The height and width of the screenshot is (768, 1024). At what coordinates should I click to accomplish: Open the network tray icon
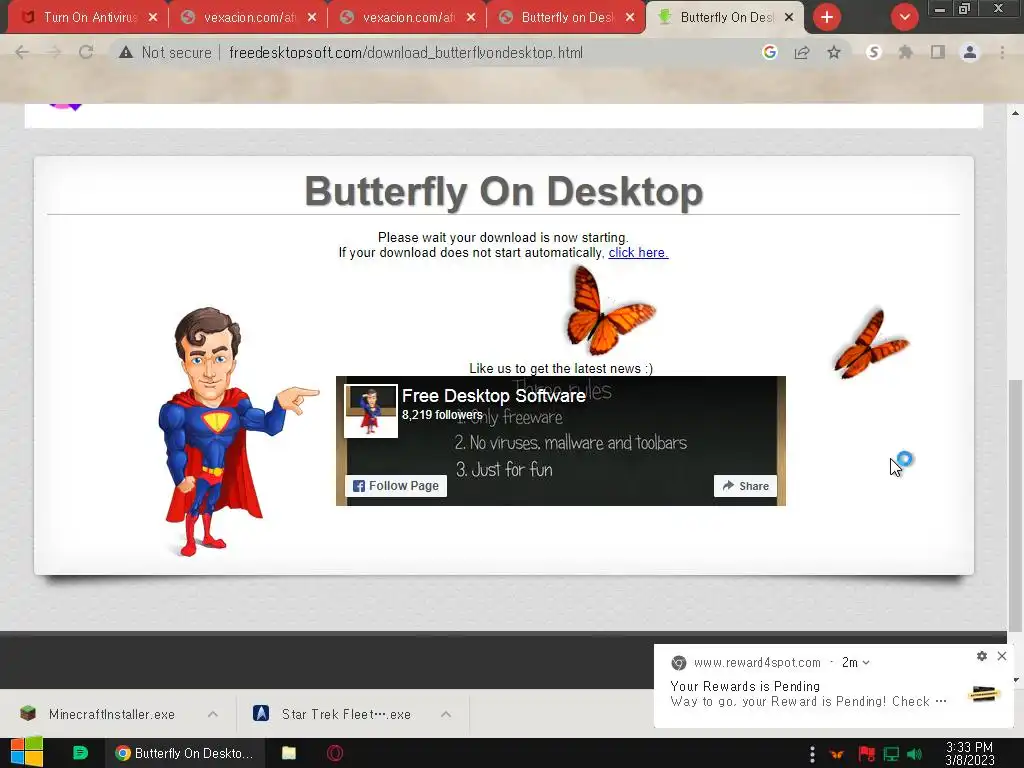coord(891,754)
